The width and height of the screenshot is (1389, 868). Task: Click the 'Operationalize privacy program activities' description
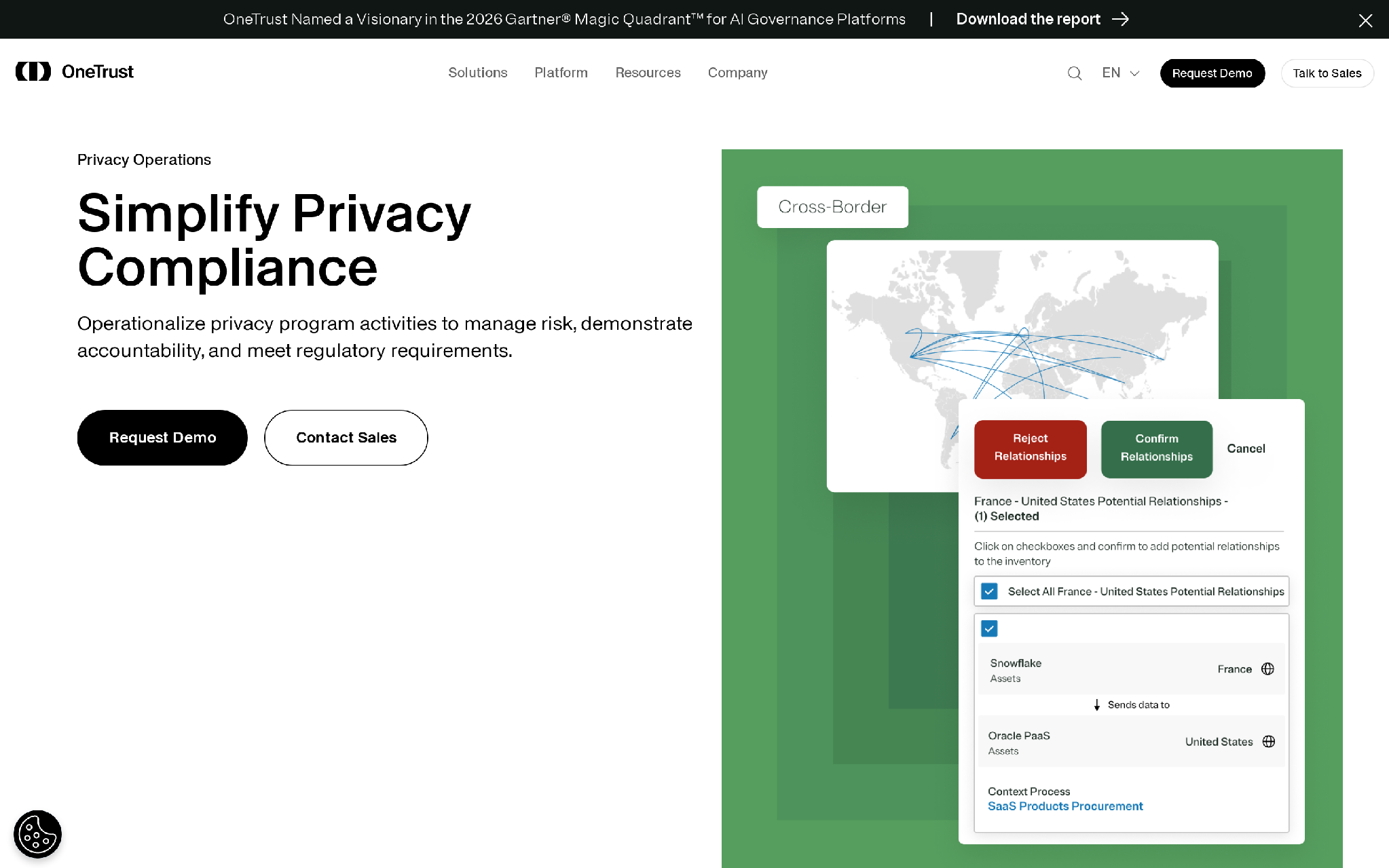click(x=384, y=337)
